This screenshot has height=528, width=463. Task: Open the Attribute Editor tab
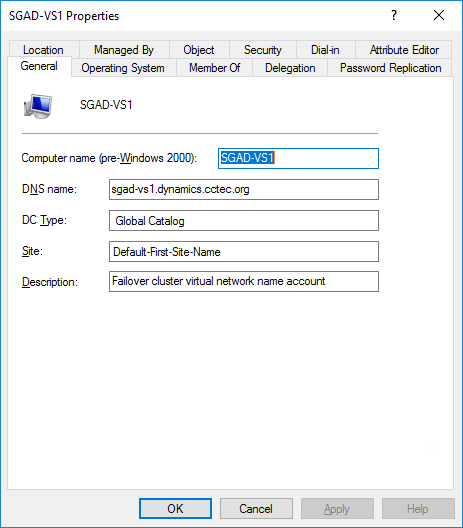[404, 50]
